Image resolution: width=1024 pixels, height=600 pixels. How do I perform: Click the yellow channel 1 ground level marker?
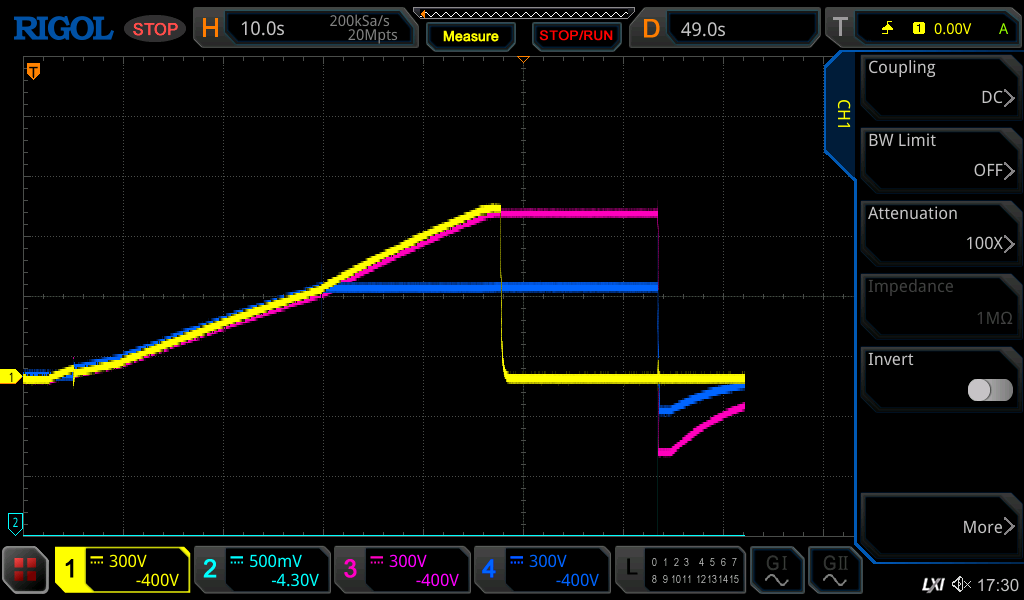coord(12,377)
